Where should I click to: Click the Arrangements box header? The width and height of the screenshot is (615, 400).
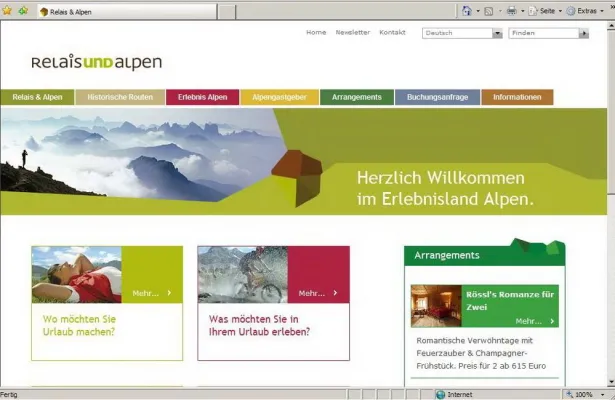pyautogui.click(x=485, y=255)
